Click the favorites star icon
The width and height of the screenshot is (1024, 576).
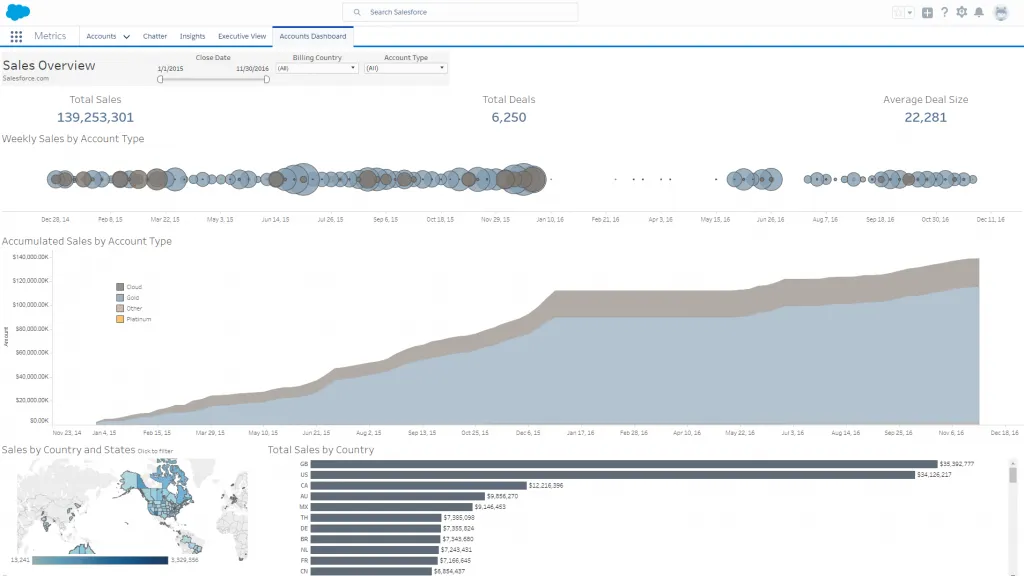[x=897, y=12]
